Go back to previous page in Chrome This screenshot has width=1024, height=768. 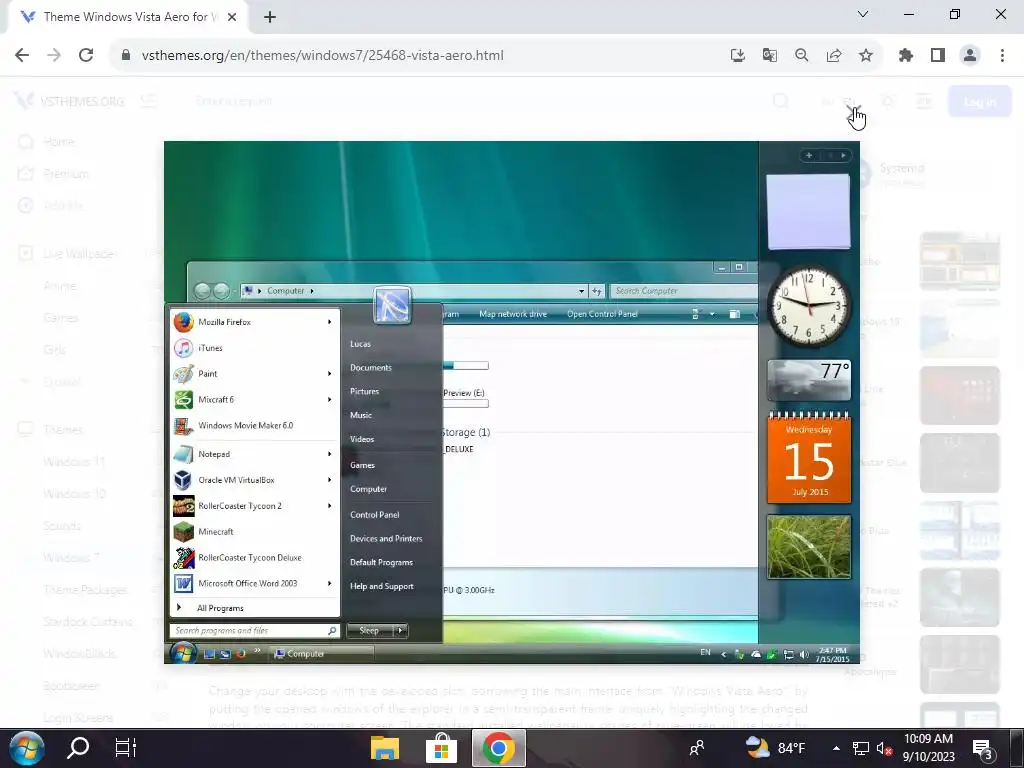click(22, 56)
